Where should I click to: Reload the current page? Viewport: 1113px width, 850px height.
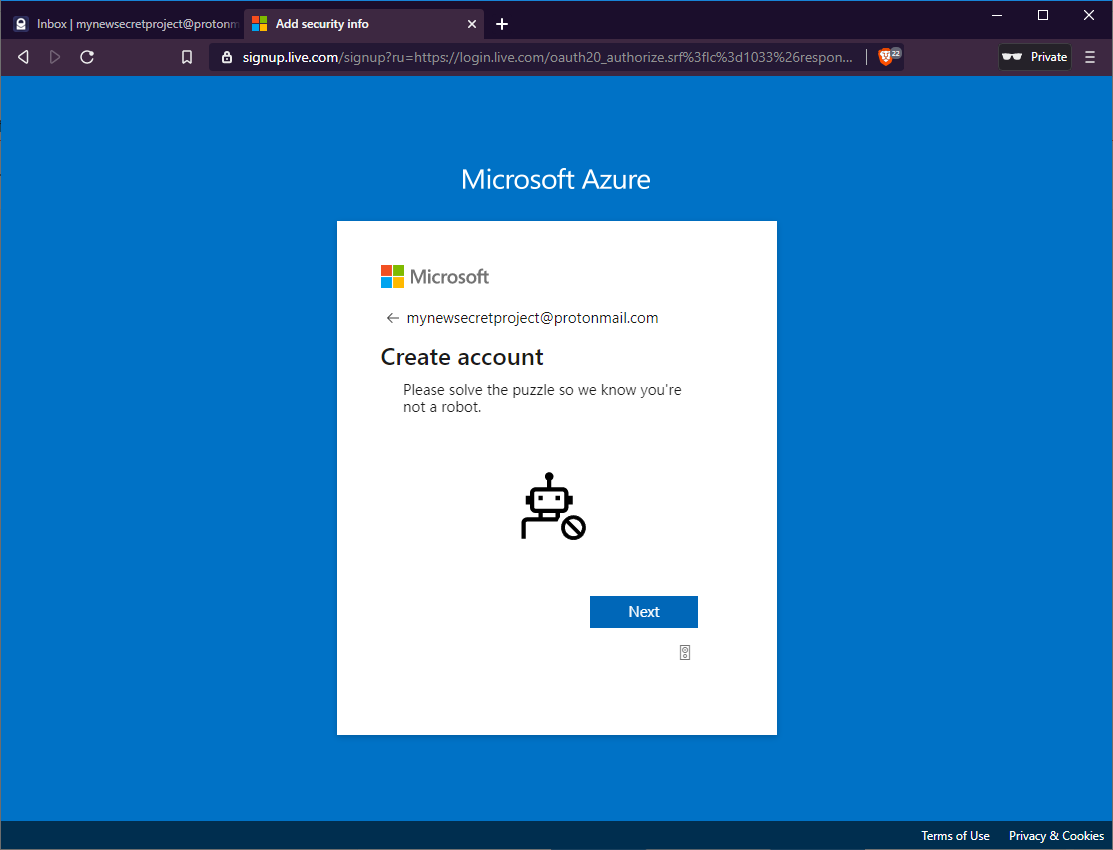point(87,57)
